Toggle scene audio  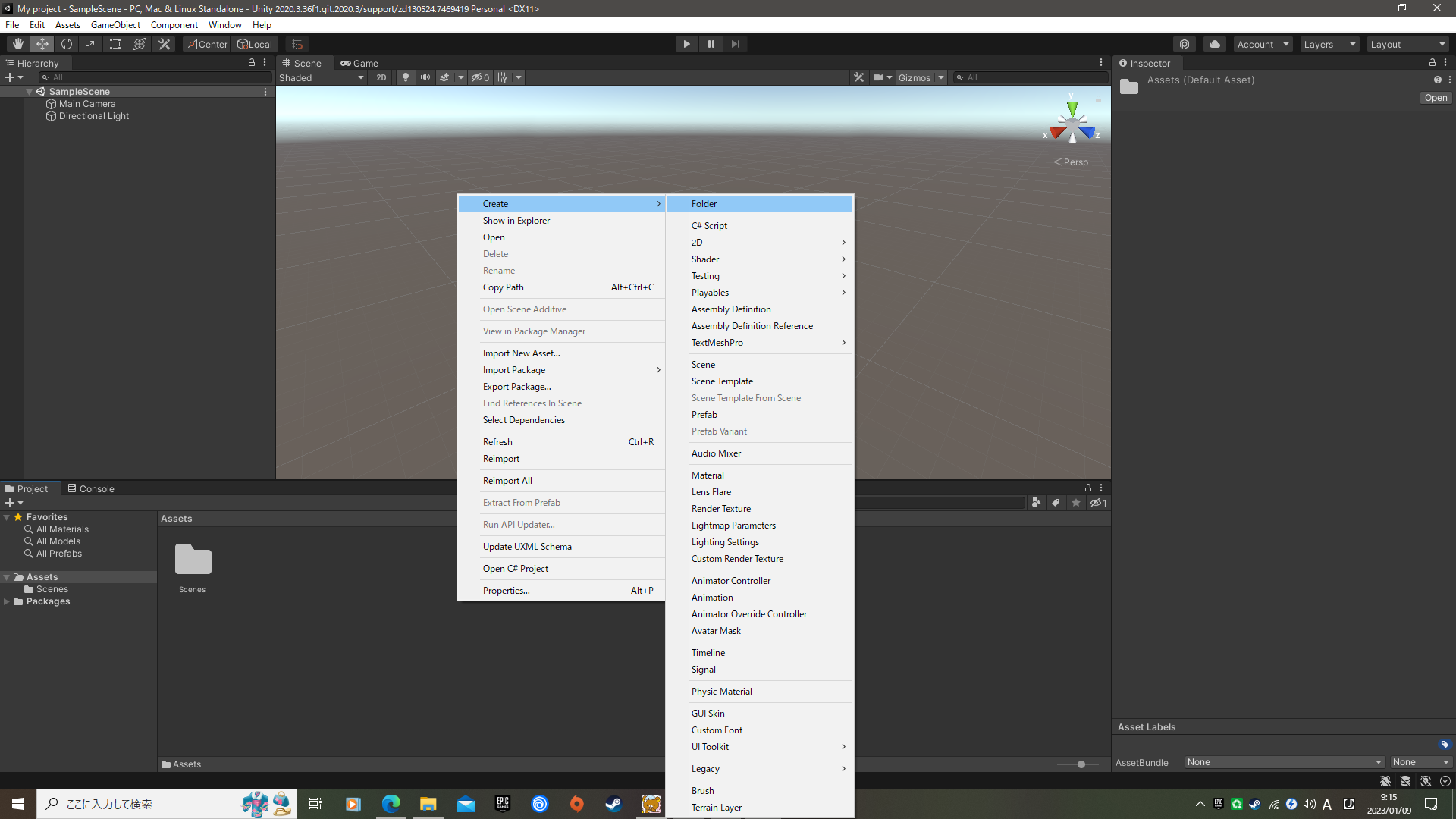point(425,77)
